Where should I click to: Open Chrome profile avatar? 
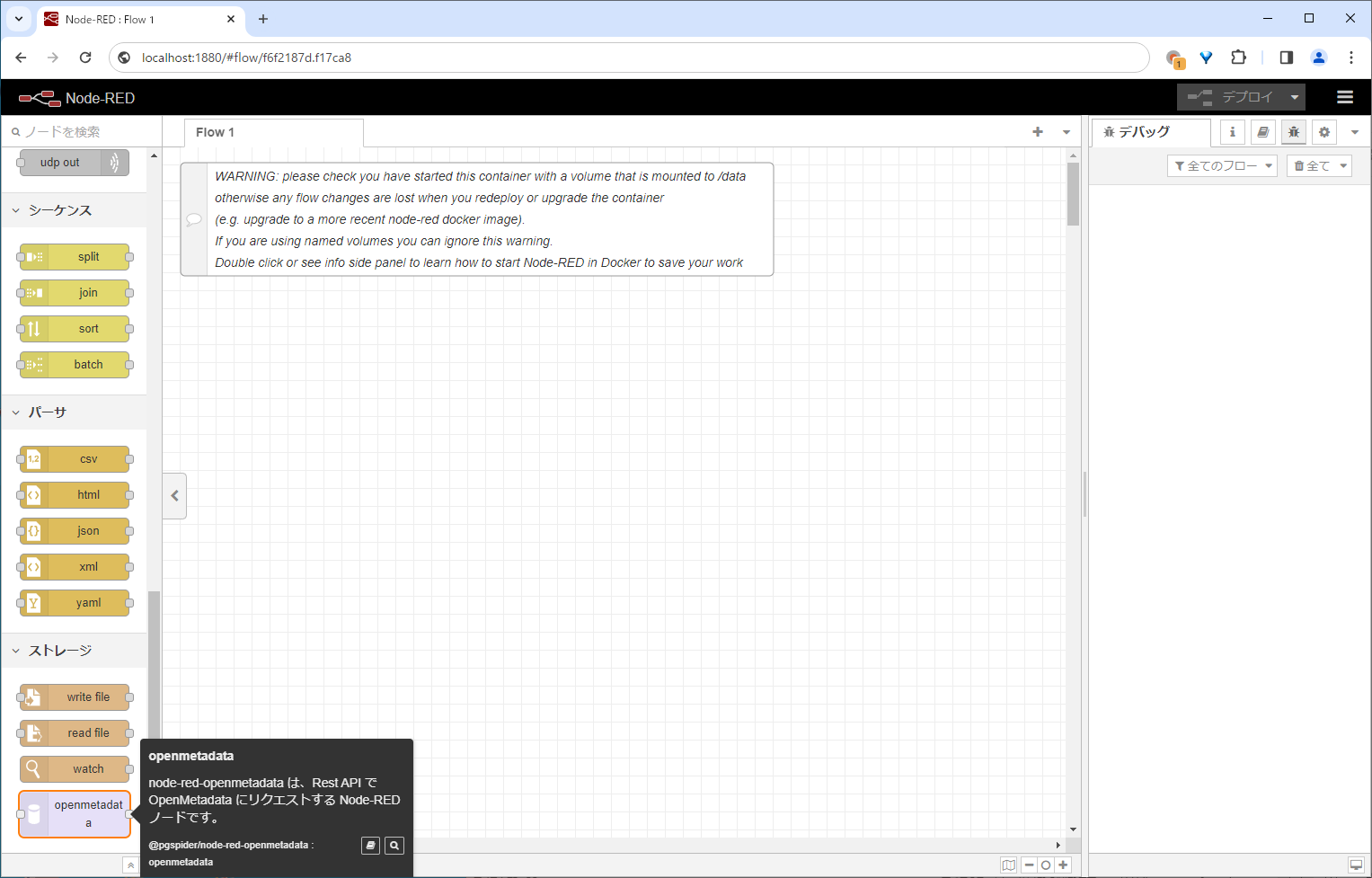point(1319,58)
